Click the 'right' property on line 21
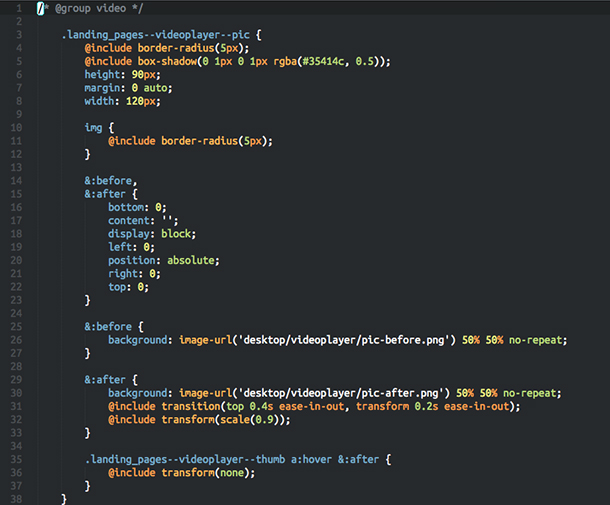The image size is (610, 505). [123, 274]
